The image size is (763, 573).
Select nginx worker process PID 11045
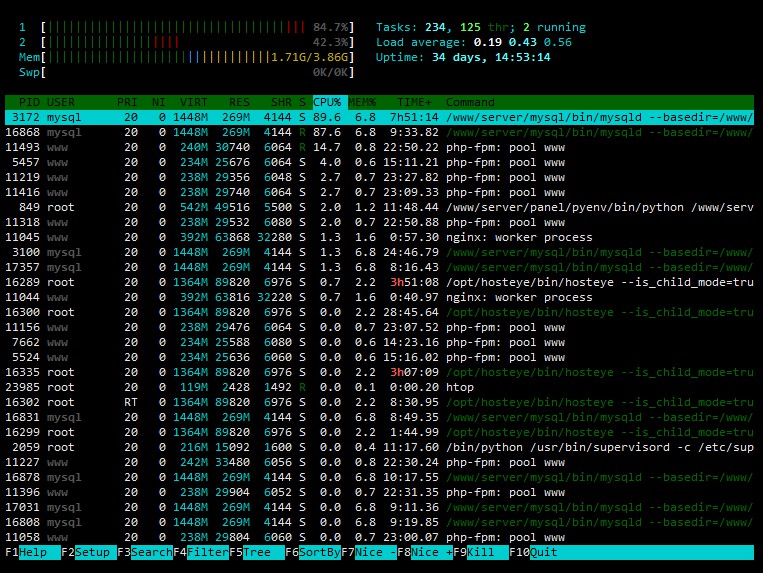(379, 237)
